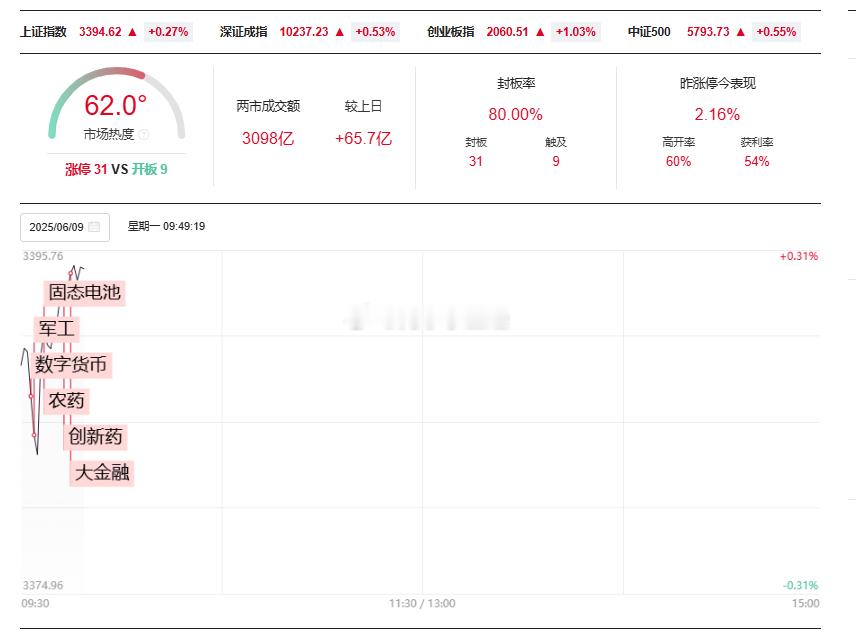Viewport: 856px width, 633px height.
Task: Click the 创新药 sector tag on chart
Action: pos(95,437)
